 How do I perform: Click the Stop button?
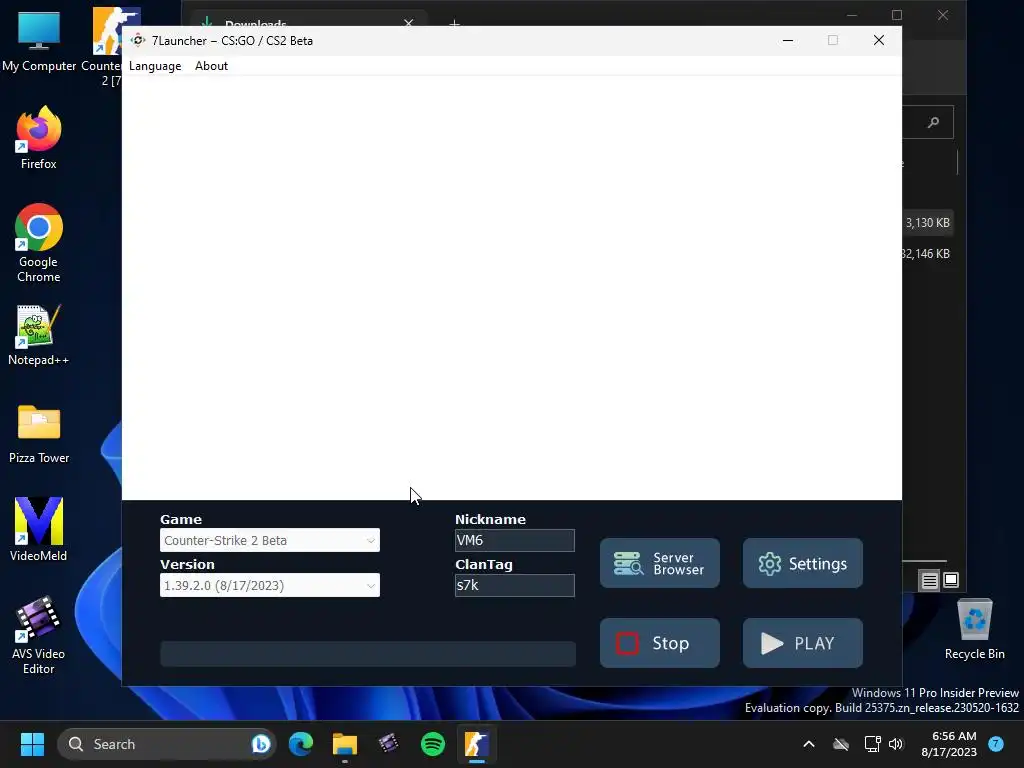tap(660, 643)
